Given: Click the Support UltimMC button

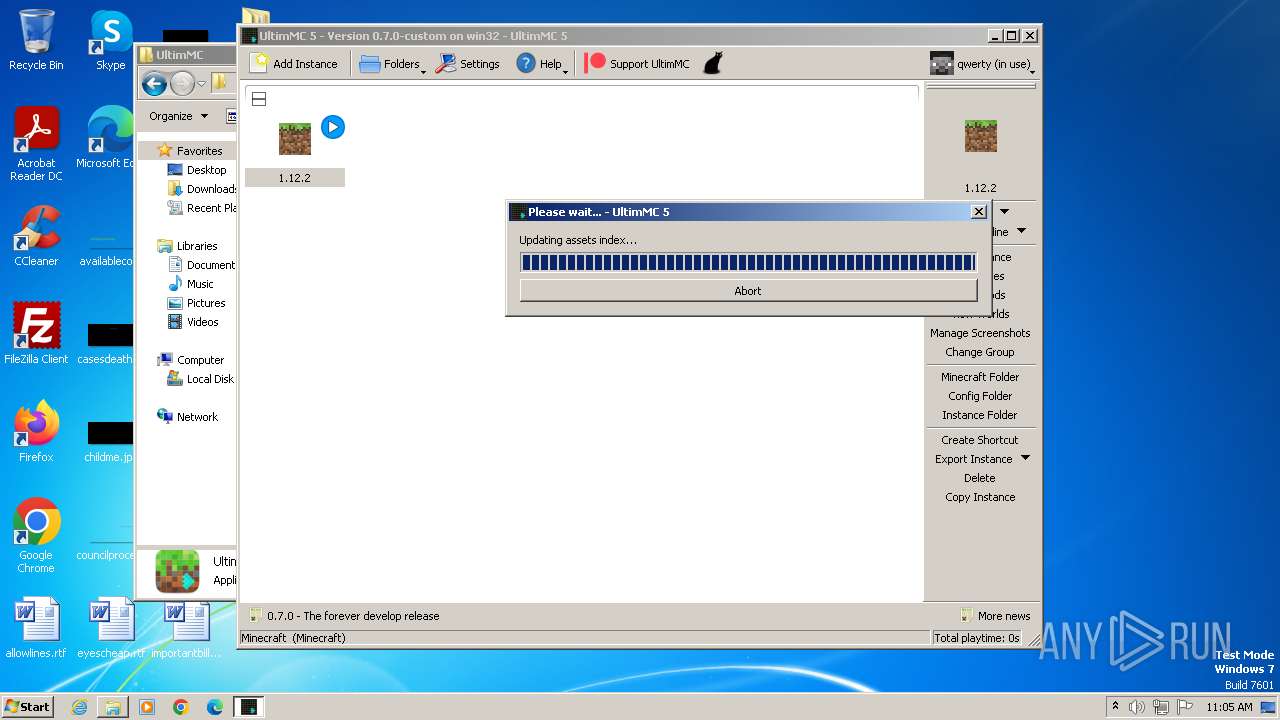Looking at the screenshot, I should tap(637, 64).
